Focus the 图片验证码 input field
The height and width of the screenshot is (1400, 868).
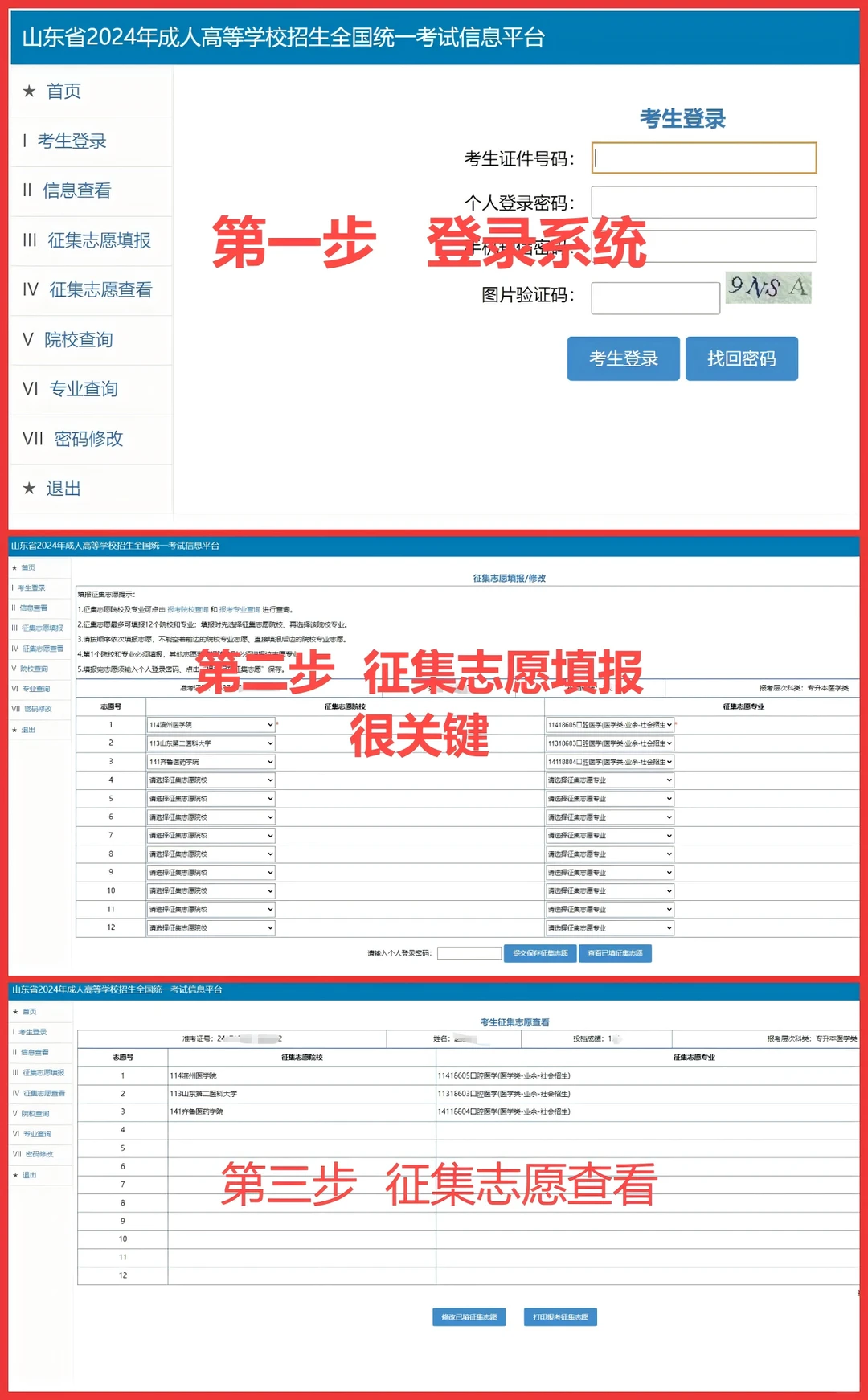tap(656, 297)
